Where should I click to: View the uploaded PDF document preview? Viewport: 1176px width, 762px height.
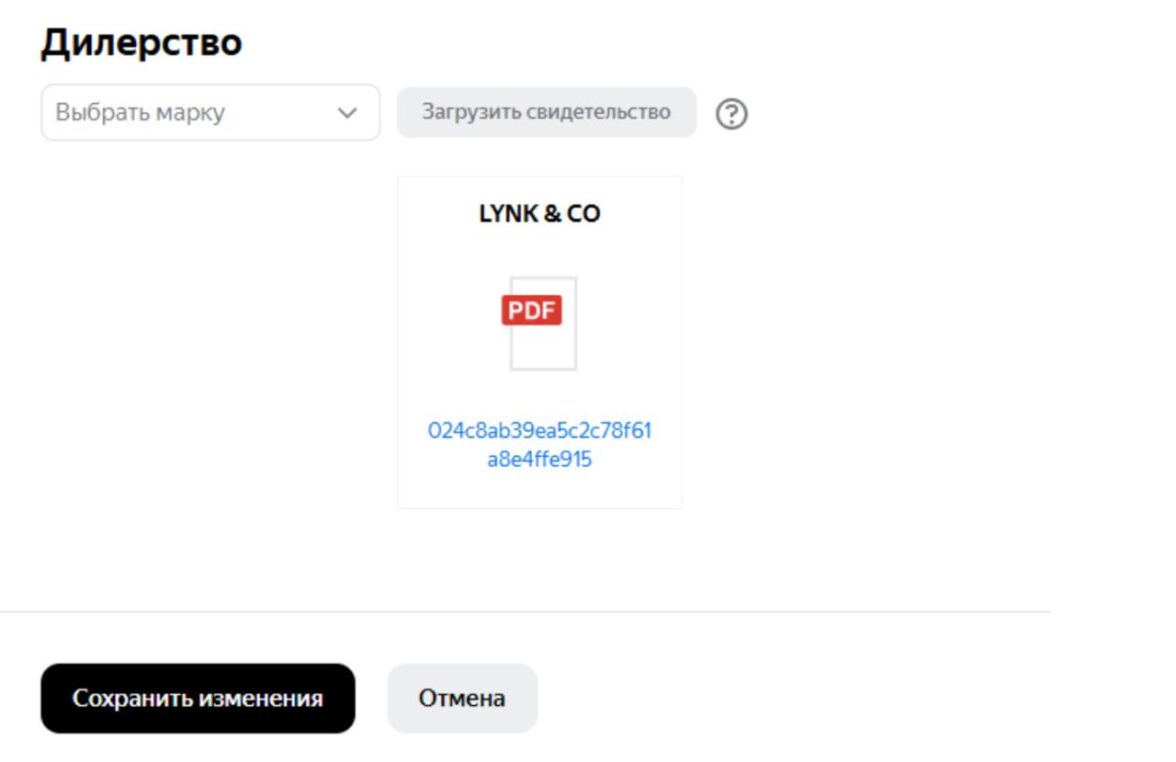tap(539, 323)
